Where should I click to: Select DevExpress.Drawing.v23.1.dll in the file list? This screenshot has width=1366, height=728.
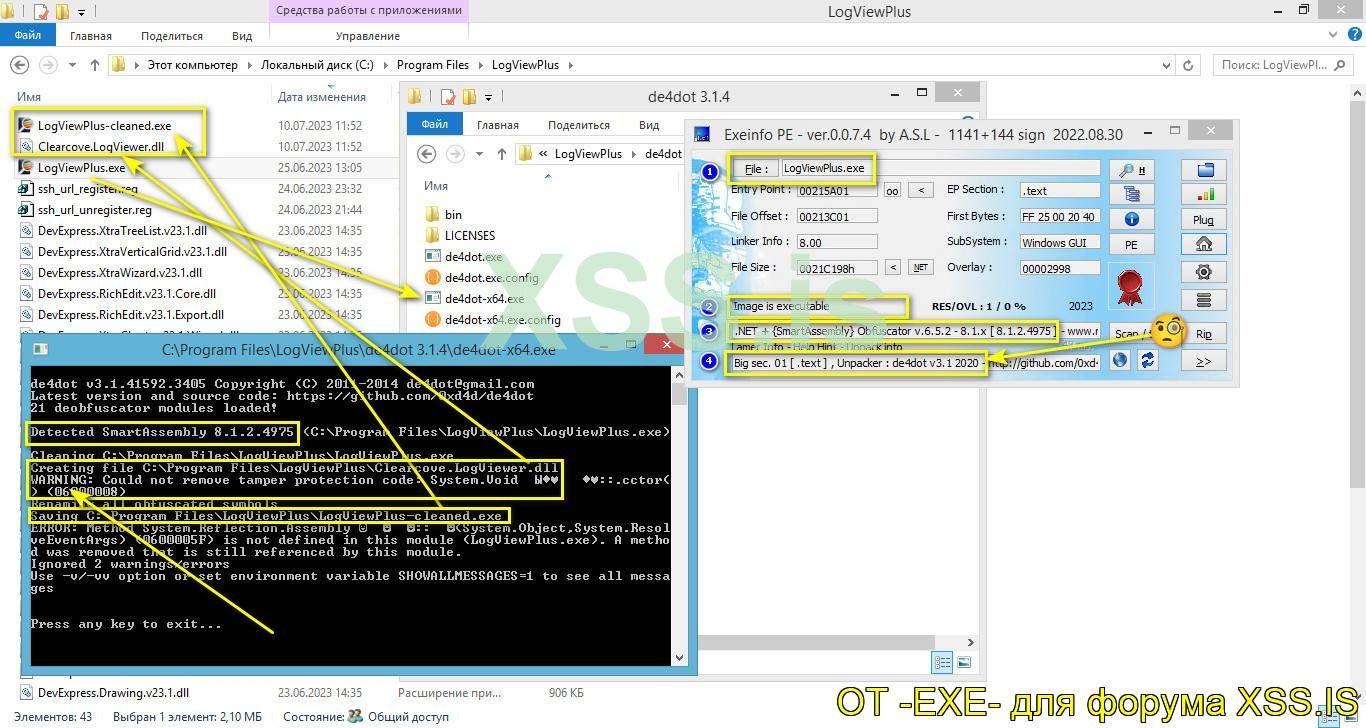click(113, 692)
